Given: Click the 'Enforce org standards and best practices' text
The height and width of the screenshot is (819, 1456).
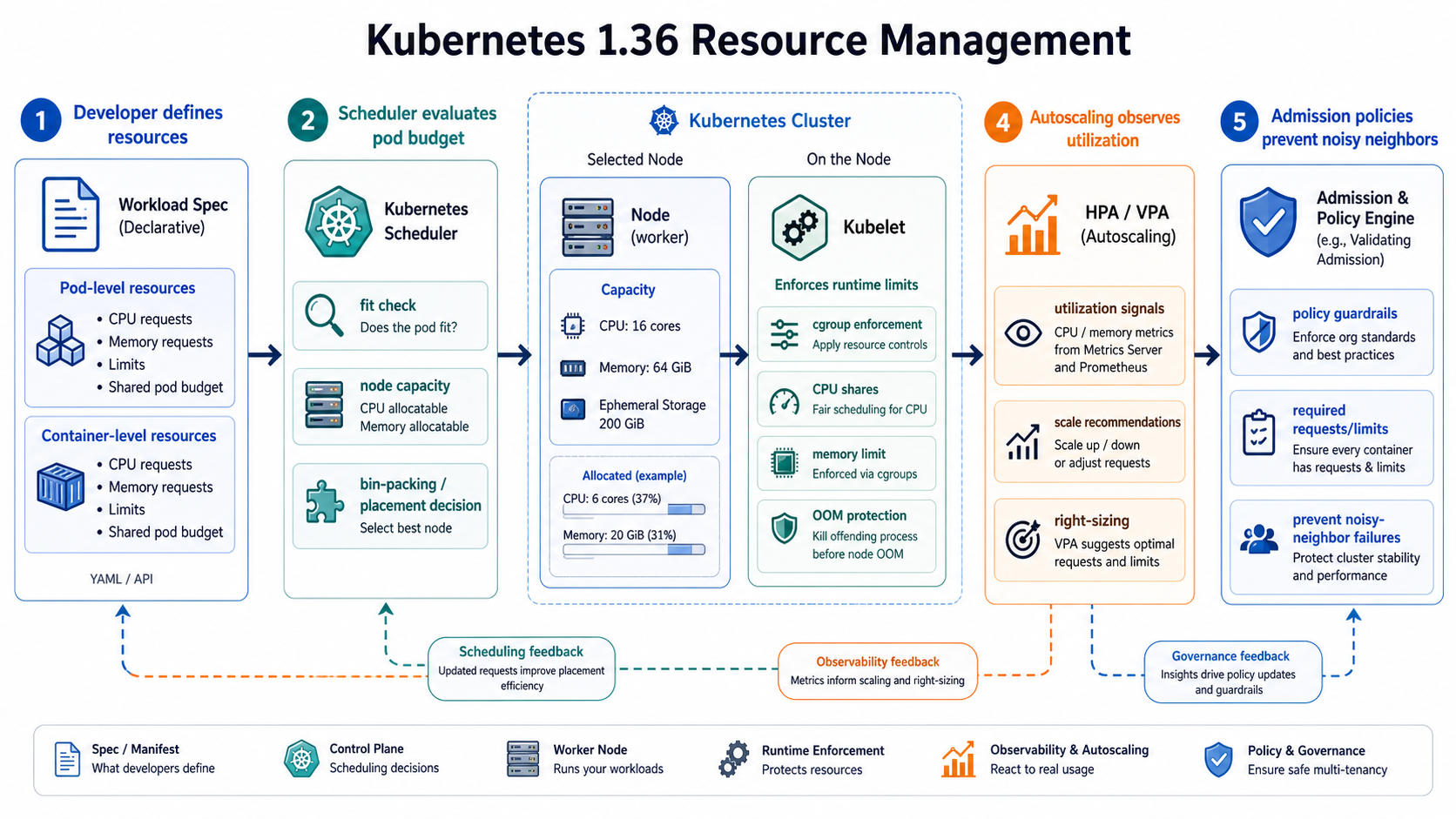Looking at the screenshot, I should point(1353,346).
